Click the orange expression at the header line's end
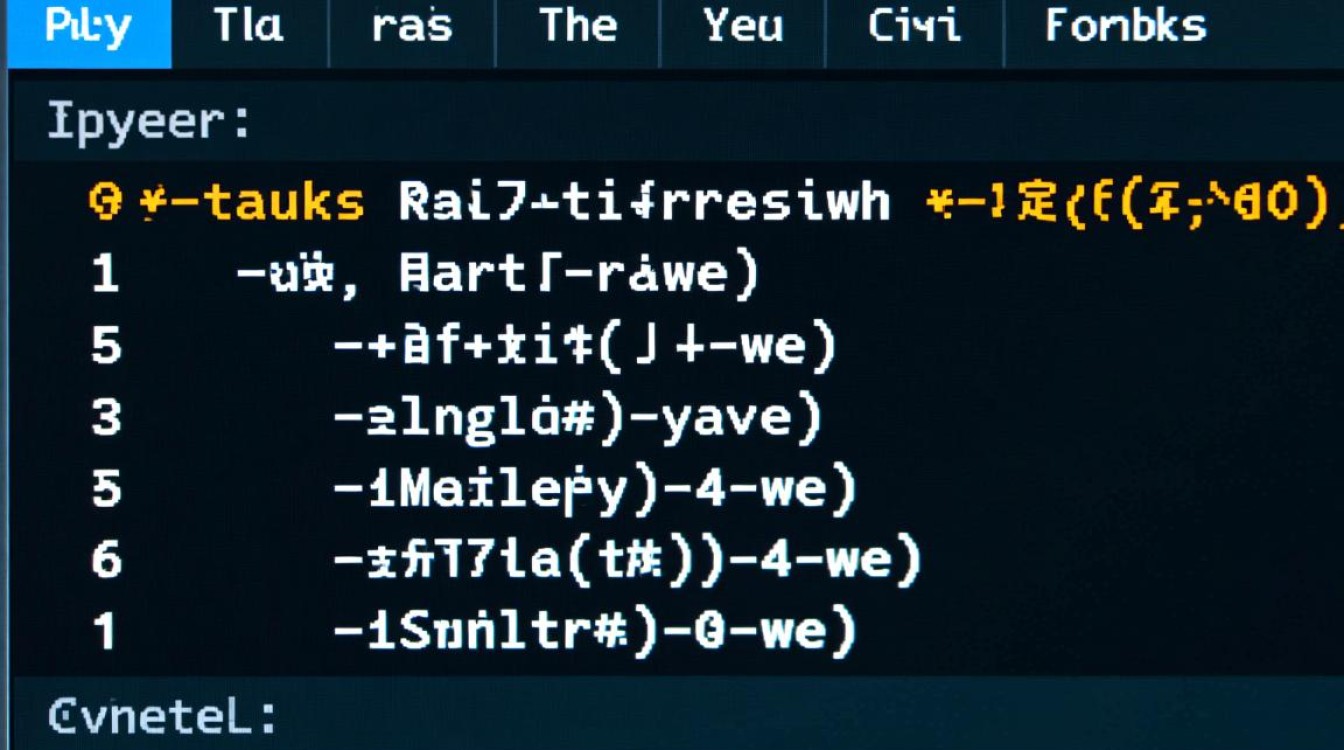 (1130, 203)
